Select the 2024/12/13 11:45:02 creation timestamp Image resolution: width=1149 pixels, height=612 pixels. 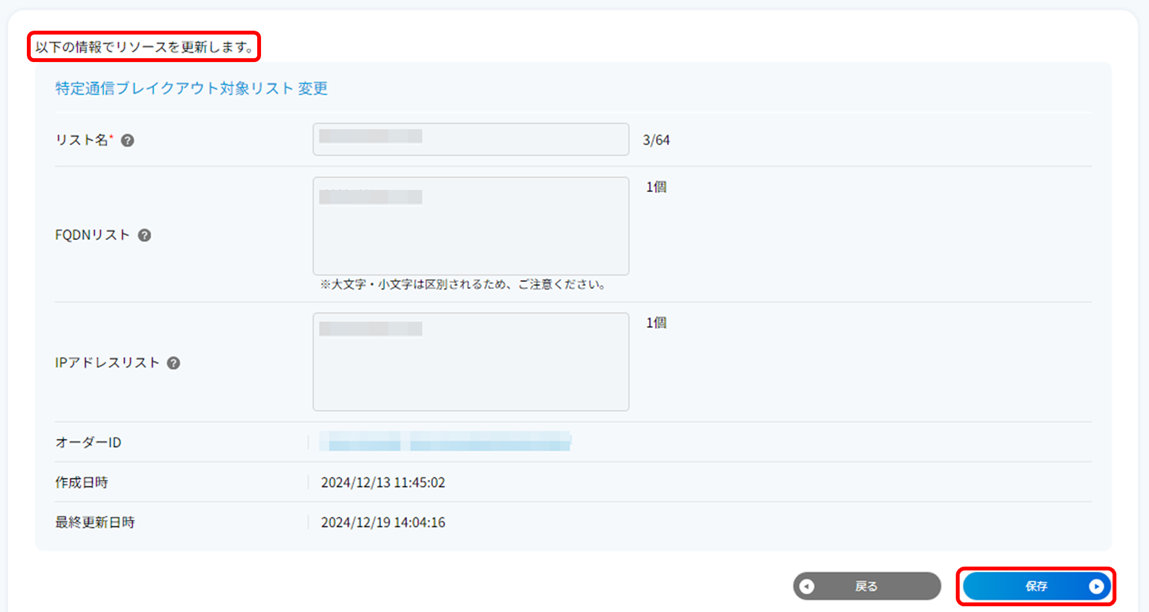pos(383,482)
